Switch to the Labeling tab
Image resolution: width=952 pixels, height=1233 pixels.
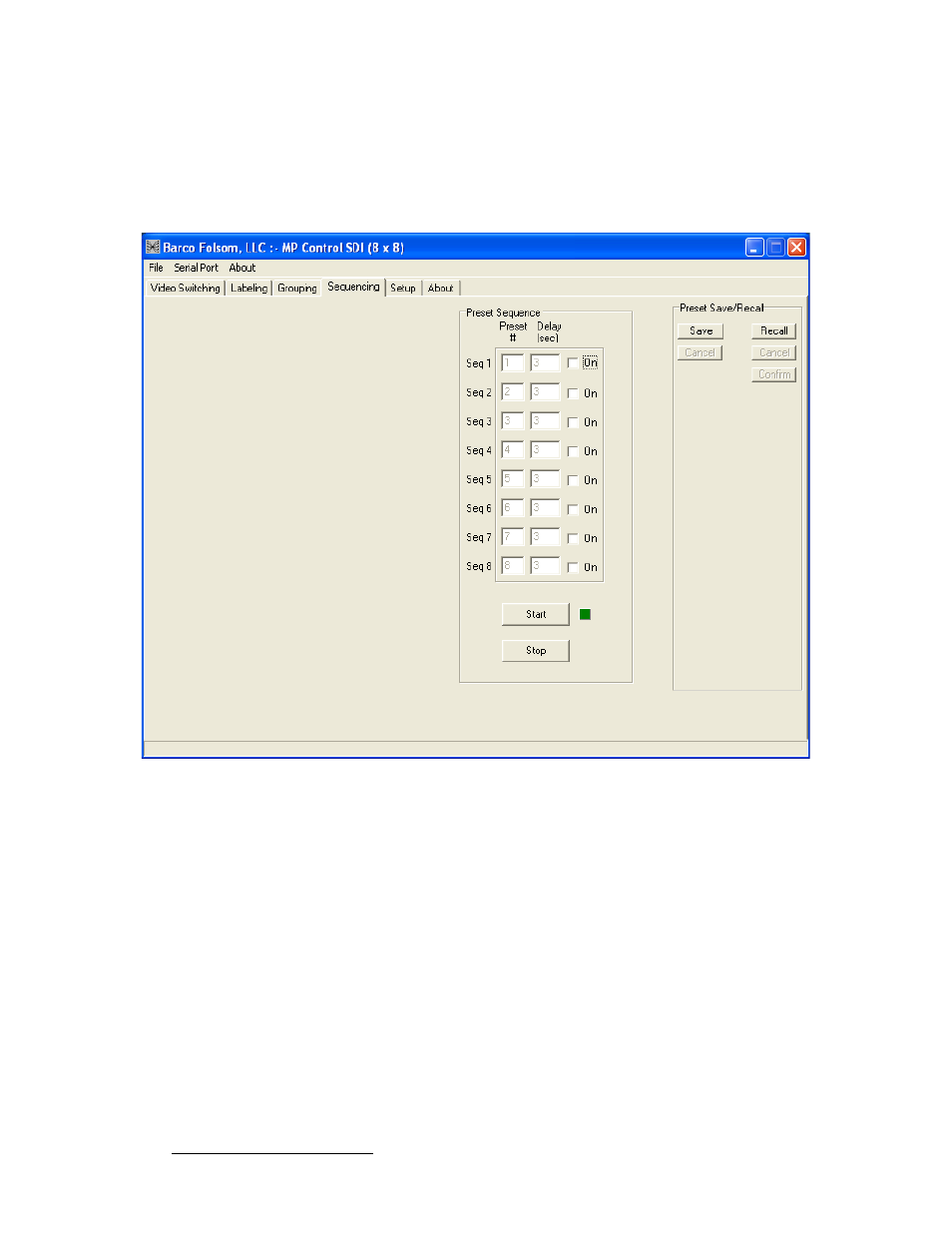[249, 288]
